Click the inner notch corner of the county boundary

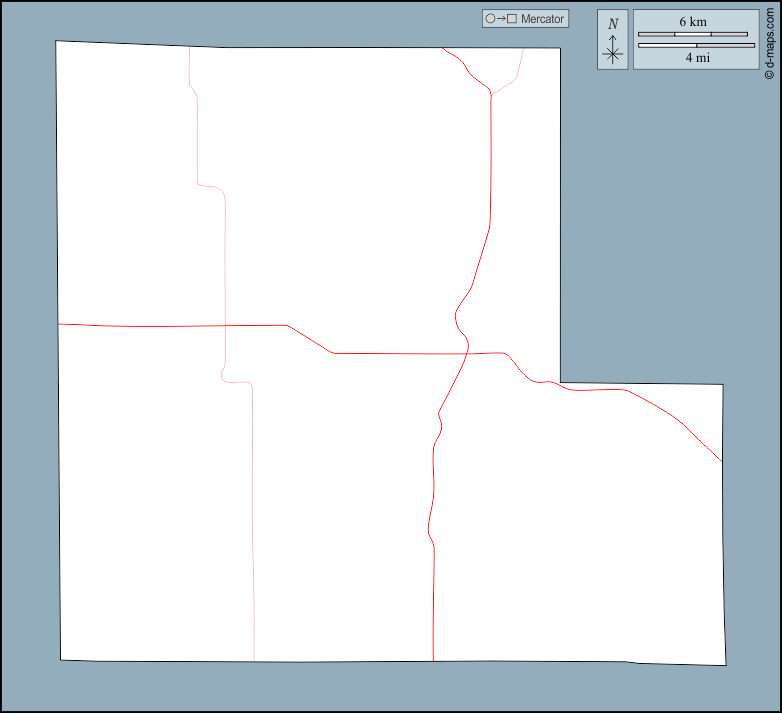[560, 383]
